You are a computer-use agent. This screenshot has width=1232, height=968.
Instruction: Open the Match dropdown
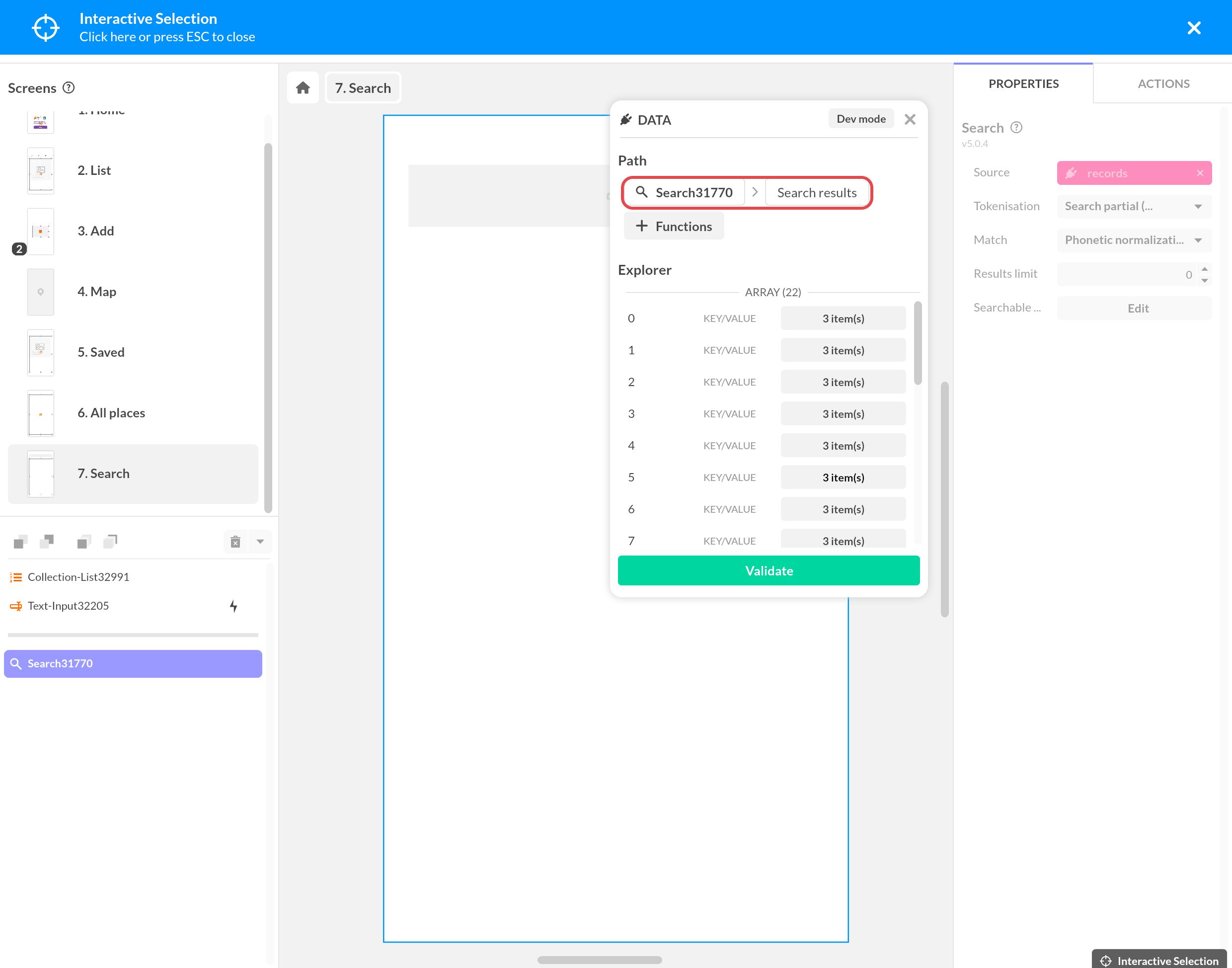(1134, 241)
